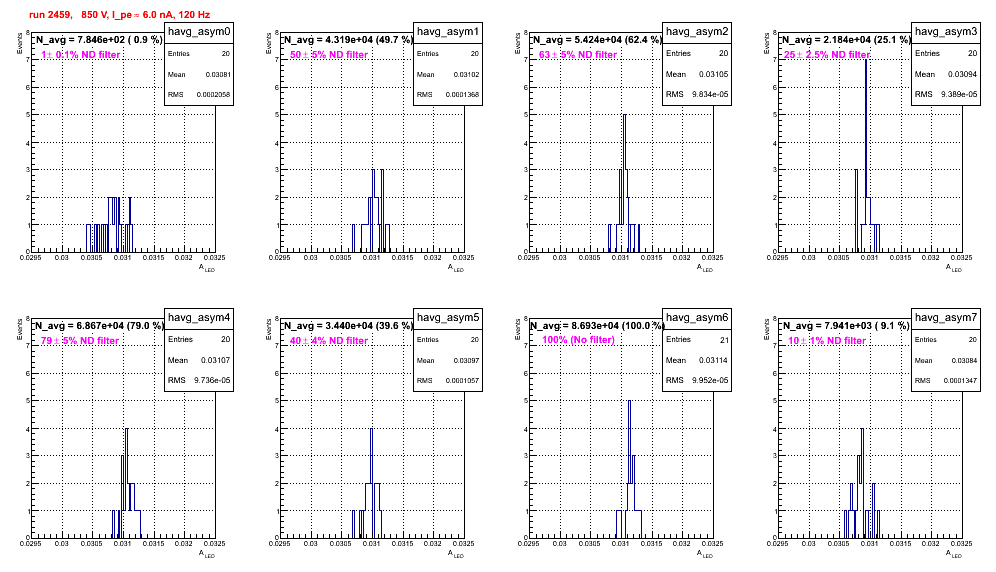Click the A_LED axis title under havg_asym7 plot

coord(954,554)
